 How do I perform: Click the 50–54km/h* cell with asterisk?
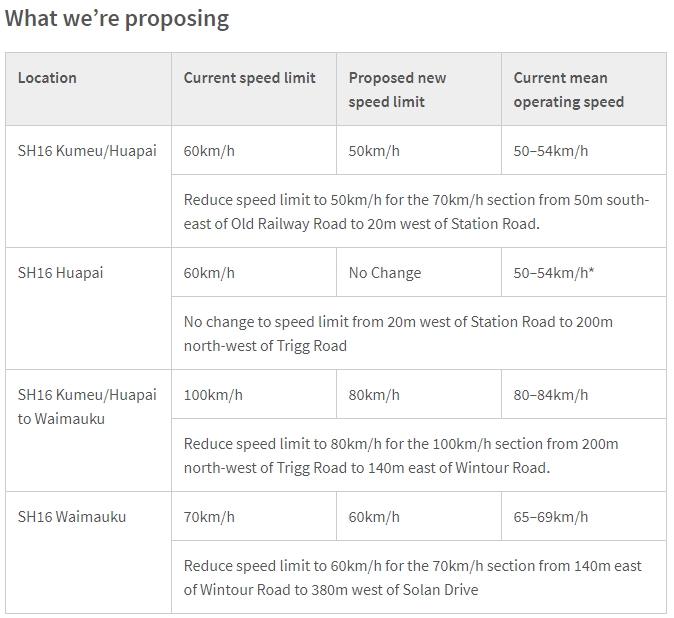coord(554,273)
